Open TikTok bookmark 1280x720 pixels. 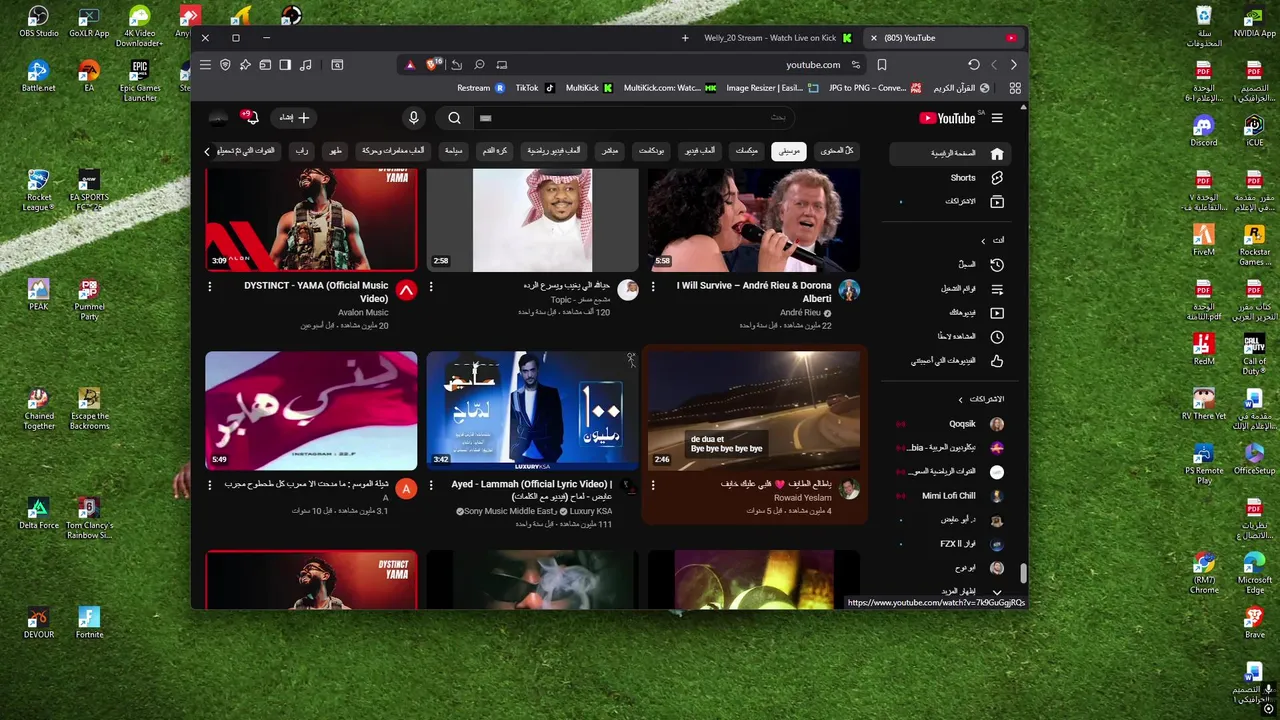pyautogui.click(x=534, y=88)
